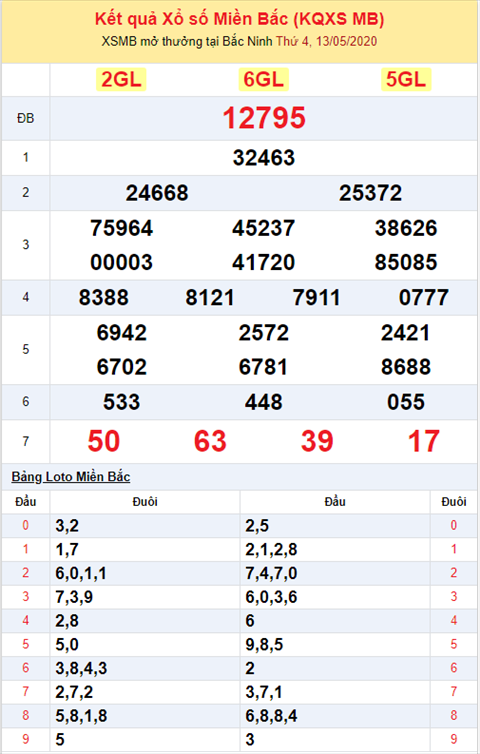Select second prize number 24668

pyautogui.click(x=157, y=193)
